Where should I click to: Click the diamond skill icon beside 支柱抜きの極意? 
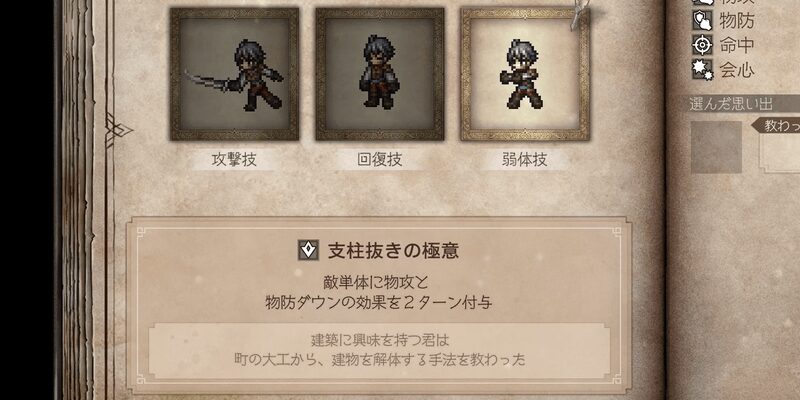(308, 250)
